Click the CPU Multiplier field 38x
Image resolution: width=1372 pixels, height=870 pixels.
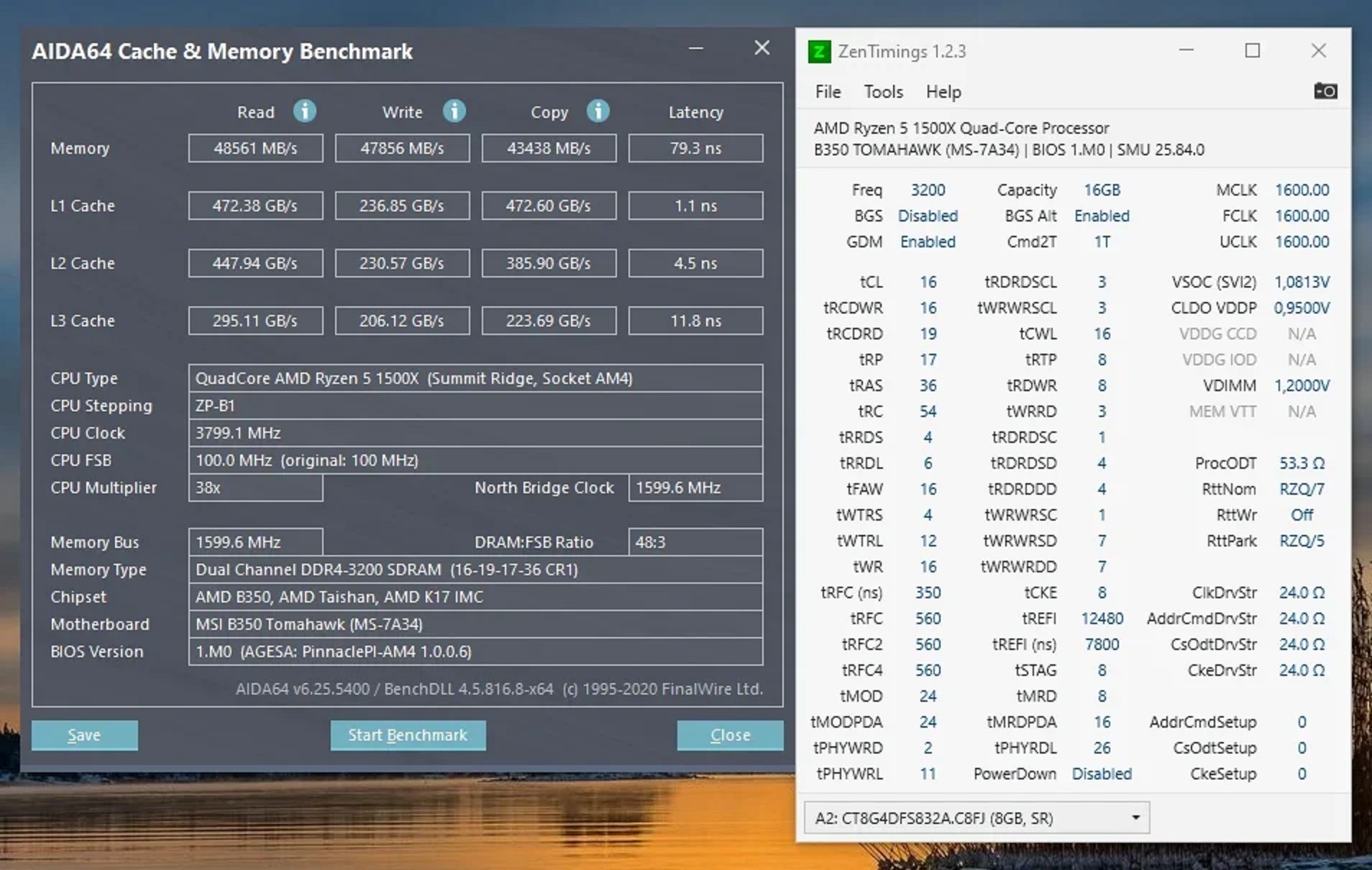255,487
